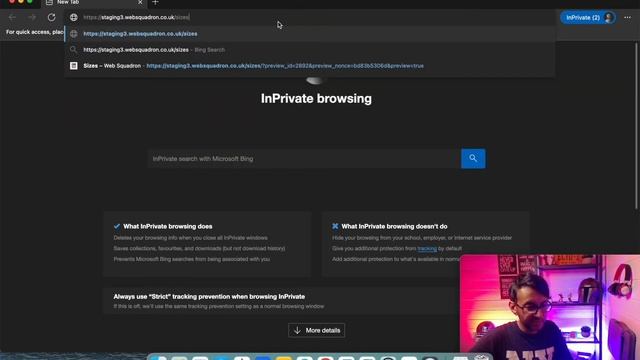This screenshot has width=640, height=360.
Task: Open the tracking link
Action: tap(427, 249)
